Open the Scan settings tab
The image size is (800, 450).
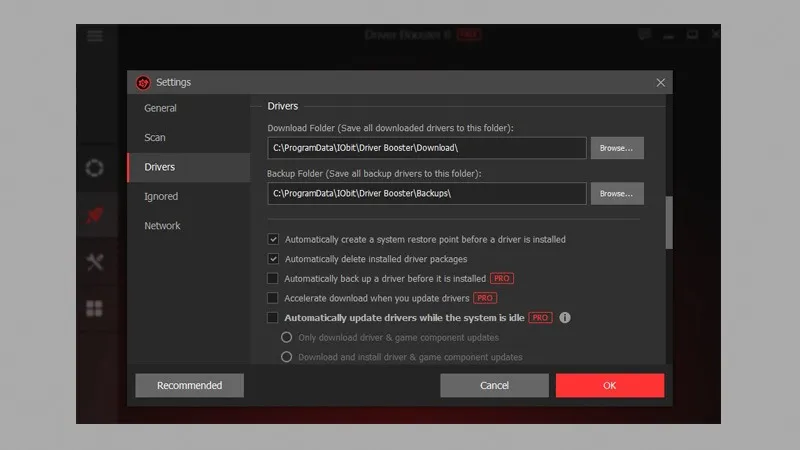(x=189, y=138)
